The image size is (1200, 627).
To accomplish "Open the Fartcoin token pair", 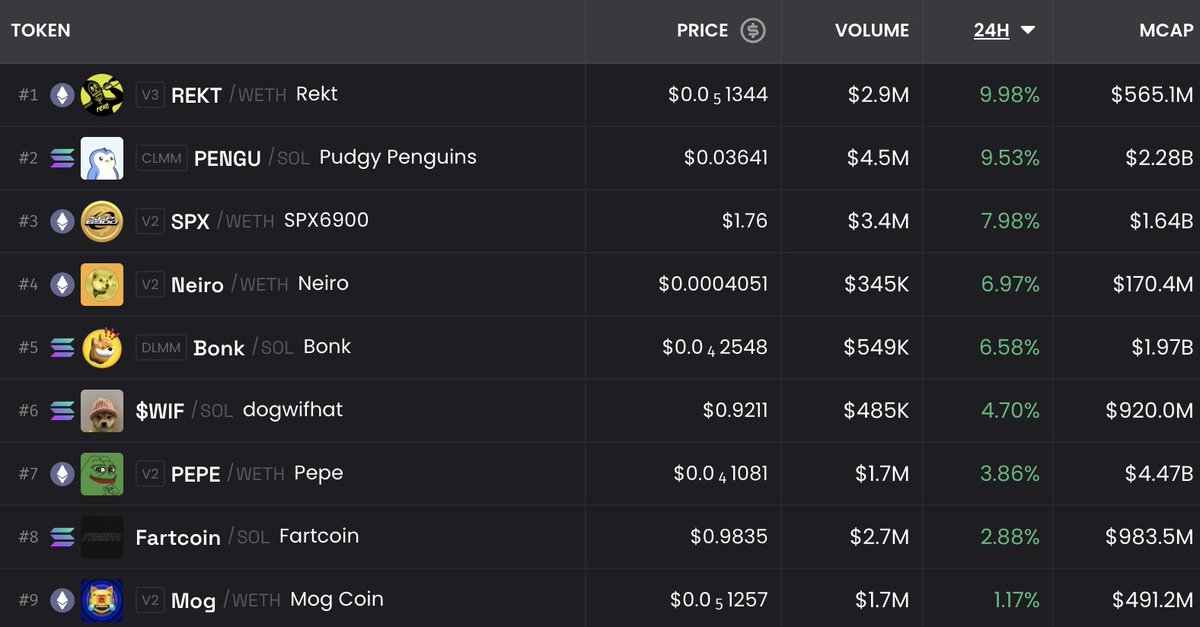I will [x=178, y=537].
